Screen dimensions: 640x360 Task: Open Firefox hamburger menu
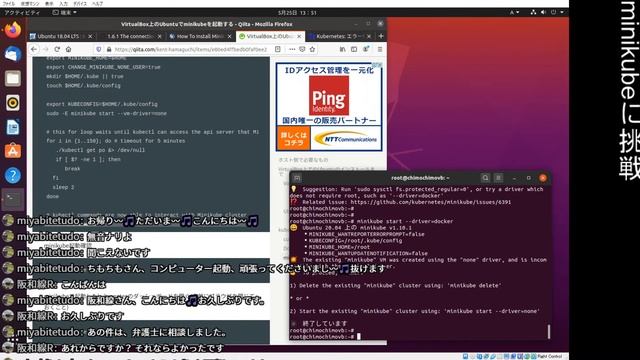point(380,49)
